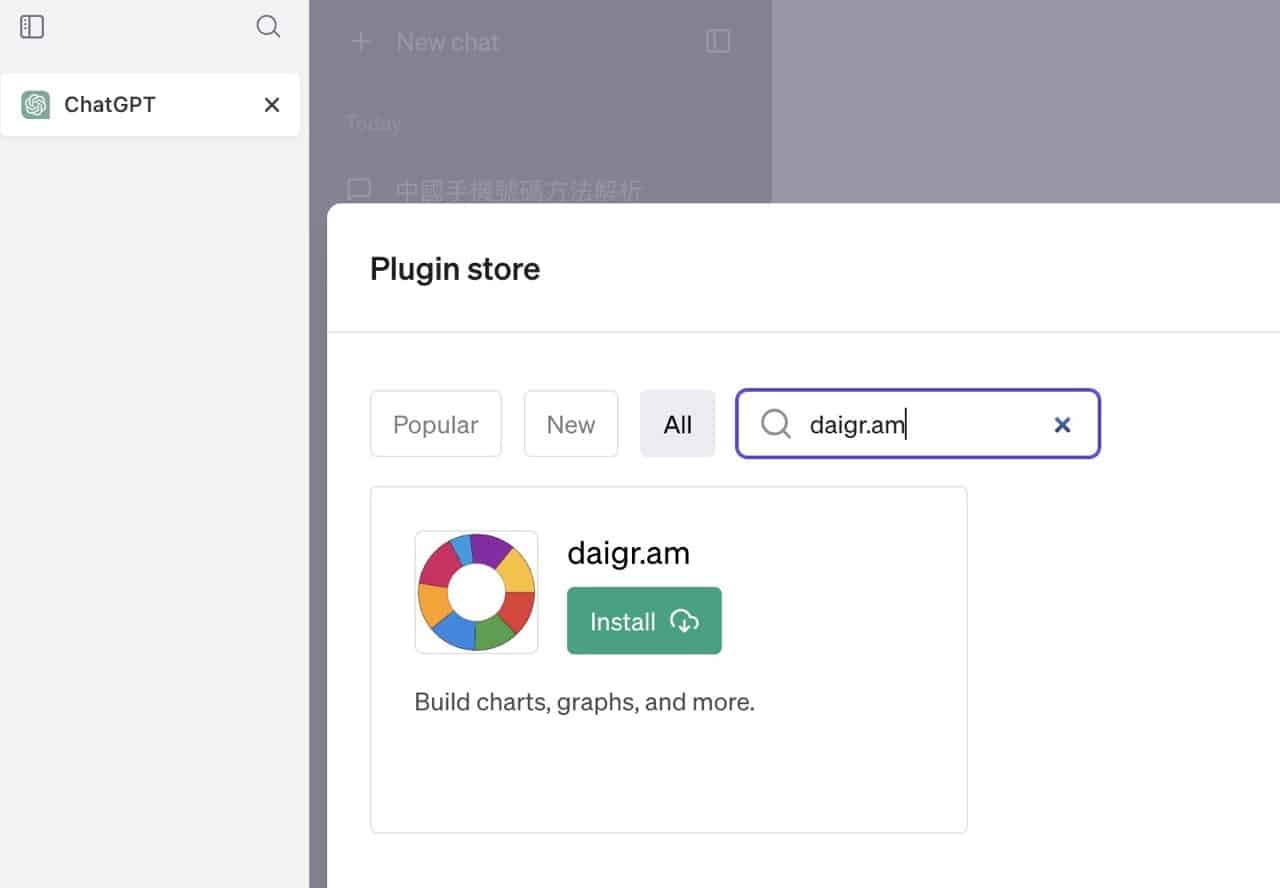
Task: Click the search magnifier in plugin search
Action: [776, 424]
